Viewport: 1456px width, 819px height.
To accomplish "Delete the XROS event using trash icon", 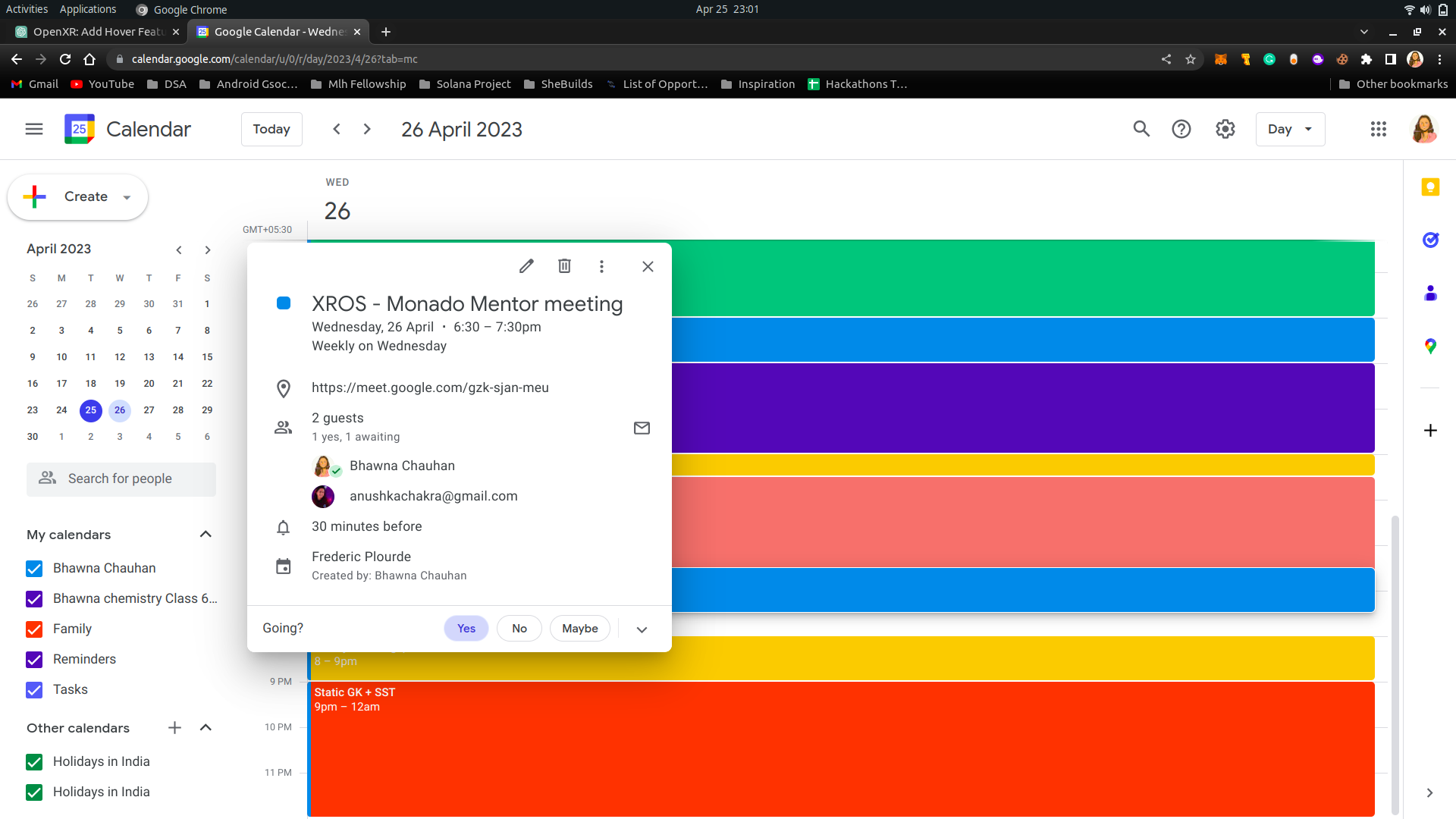I will (x=564, y=265).
